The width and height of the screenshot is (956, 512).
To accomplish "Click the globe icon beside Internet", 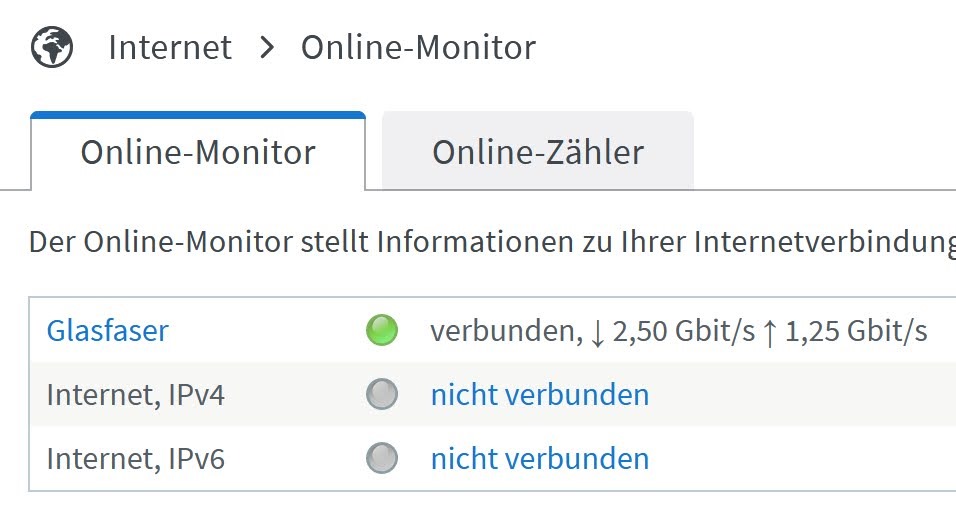I will (x=52, y=47).
